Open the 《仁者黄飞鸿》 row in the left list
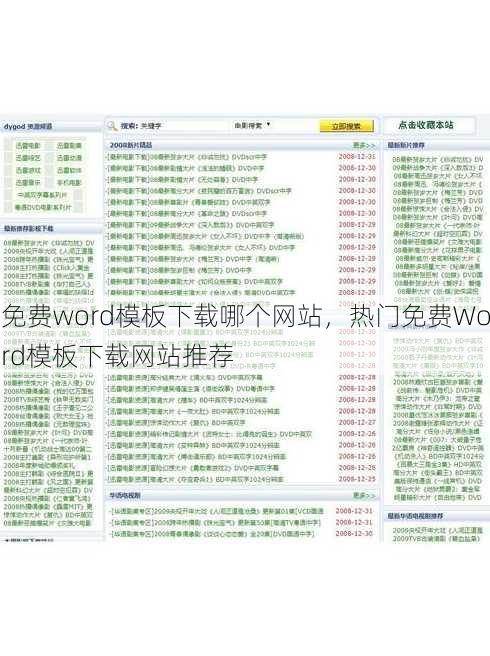This screenshot has width=490, height=656. [x=47, y=498]
